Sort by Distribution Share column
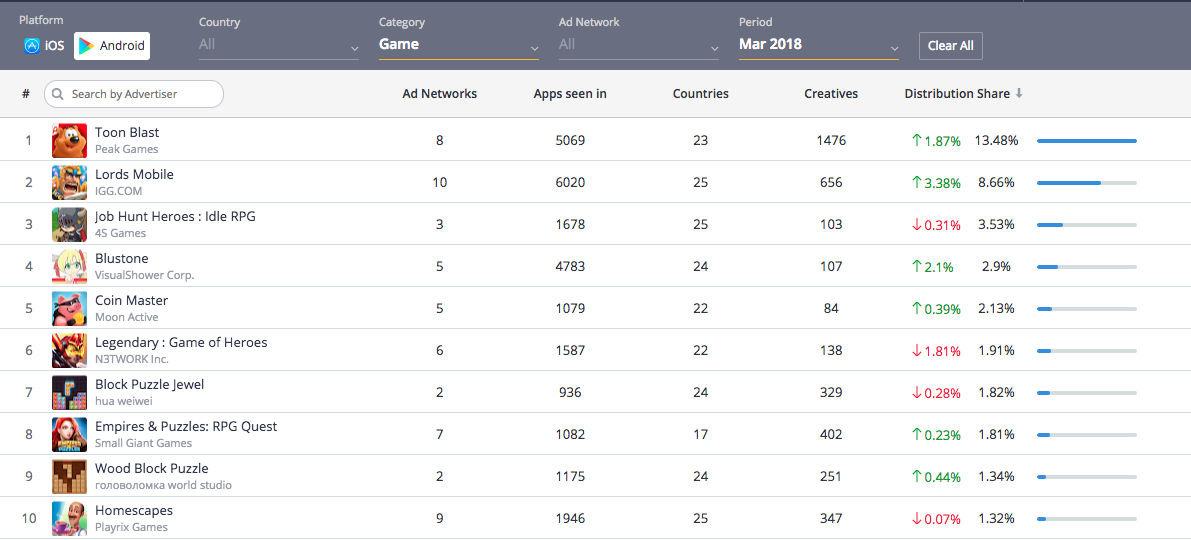The height and width of the screenshot is (540, 1191). pyautogui.click(x=957, y=94)
